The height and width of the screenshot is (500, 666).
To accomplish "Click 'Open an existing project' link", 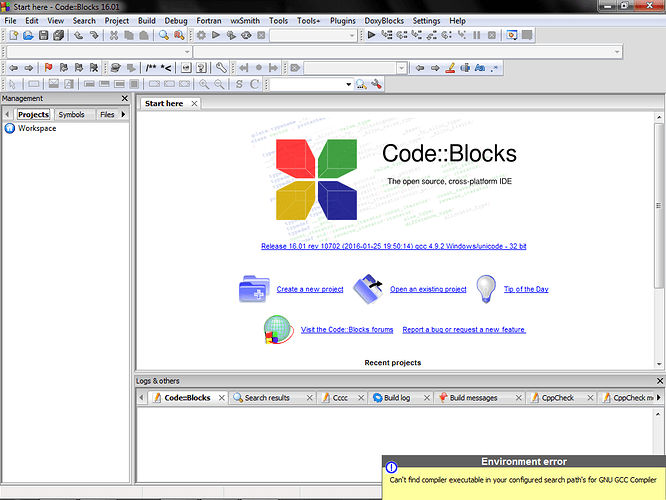I will tap(428, 289).
